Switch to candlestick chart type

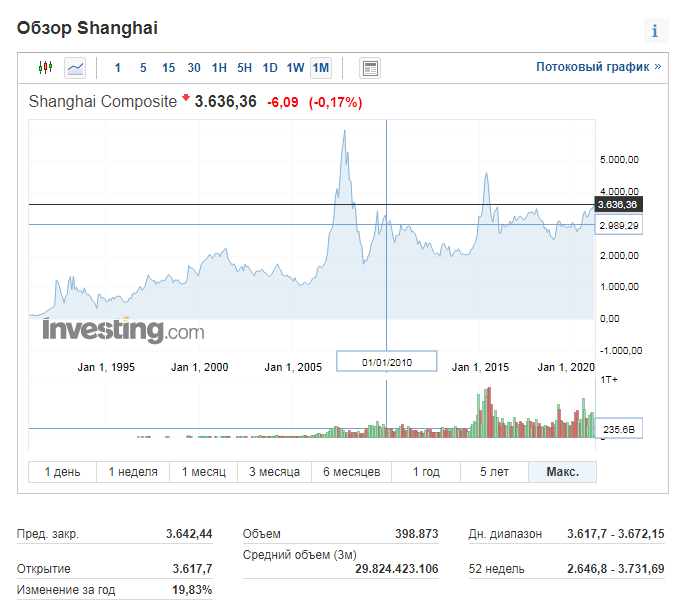click(44, 68)
